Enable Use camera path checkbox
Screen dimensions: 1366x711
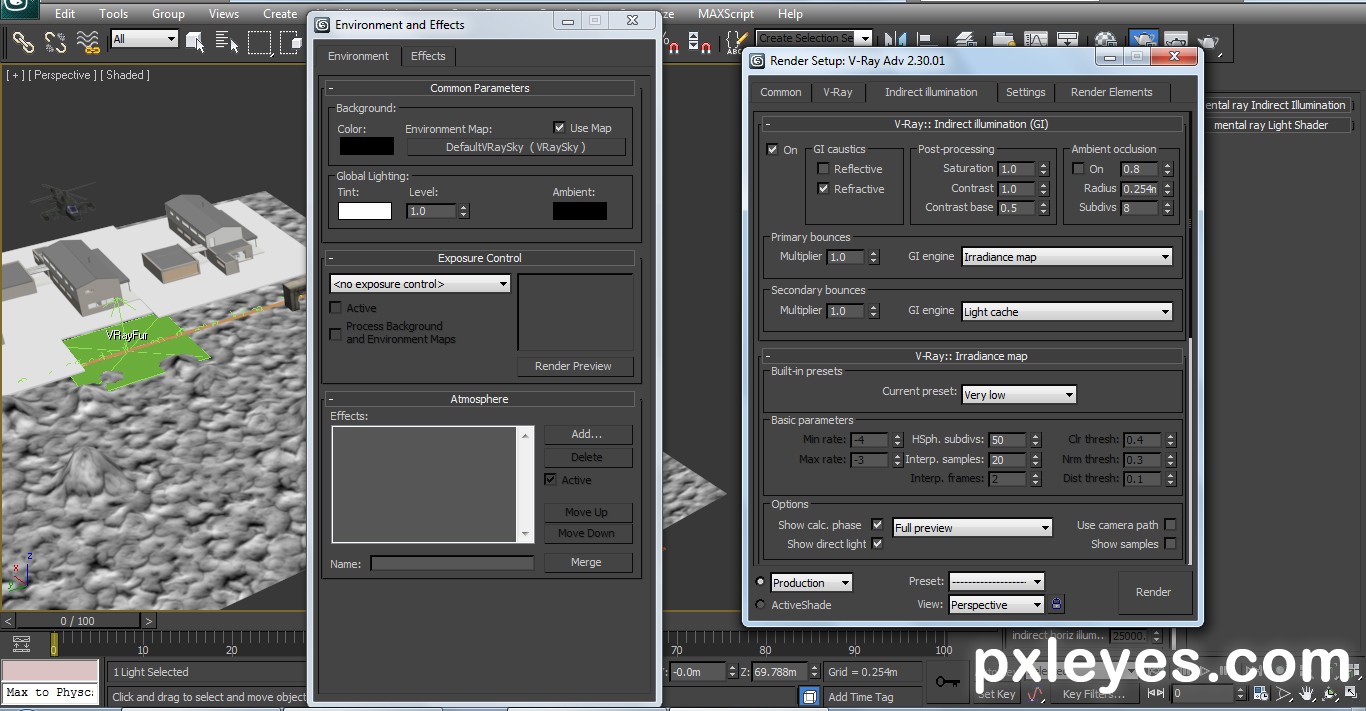pos(1170,525)
